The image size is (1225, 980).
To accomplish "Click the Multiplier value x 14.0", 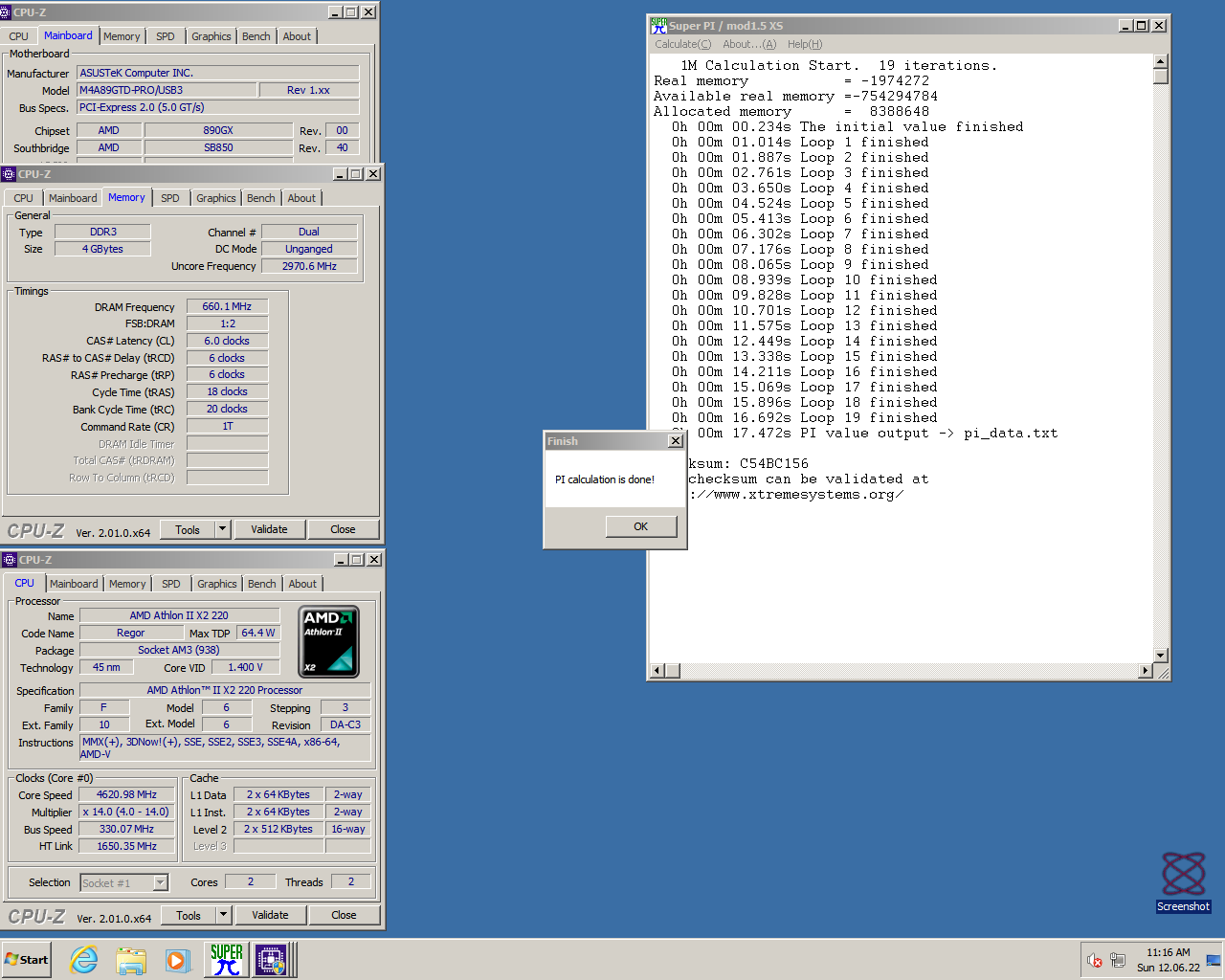I will coord(126,812).
